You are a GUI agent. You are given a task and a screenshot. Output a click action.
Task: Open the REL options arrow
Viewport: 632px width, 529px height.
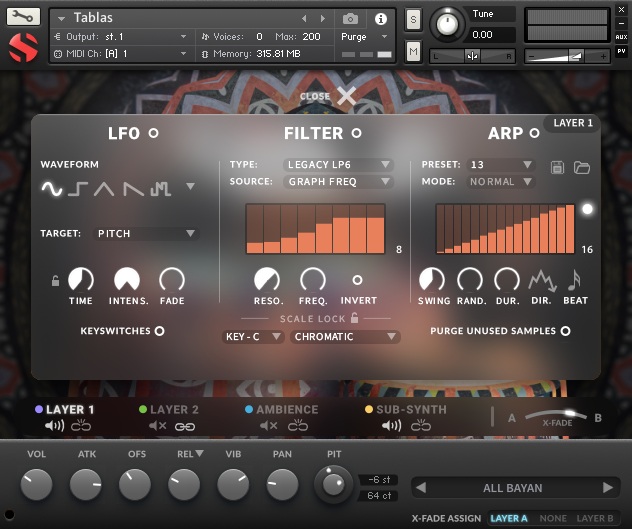[x=199, y=453]
